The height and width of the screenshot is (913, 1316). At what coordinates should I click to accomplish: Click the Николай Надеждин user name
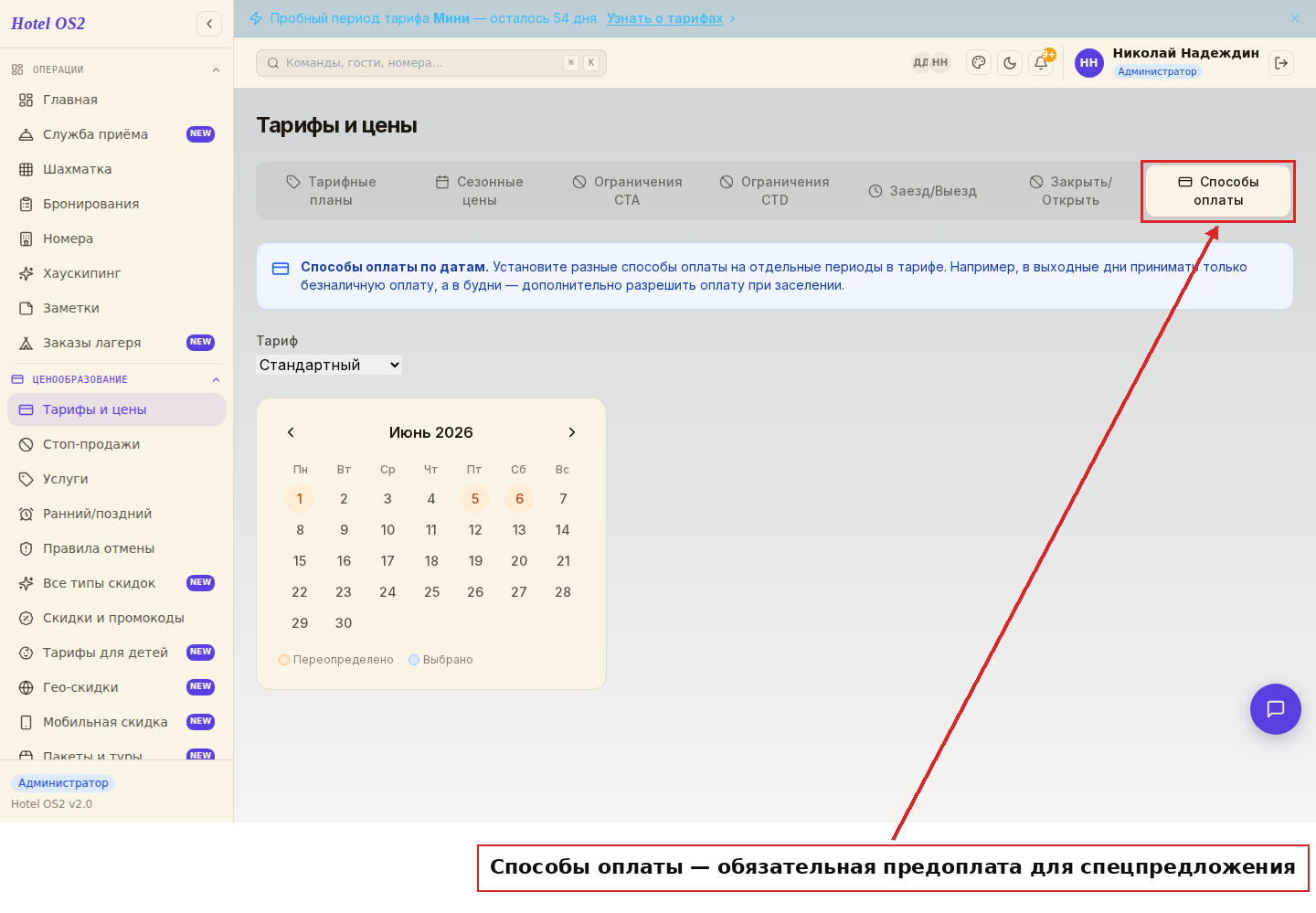click(x=1185, y=53)
